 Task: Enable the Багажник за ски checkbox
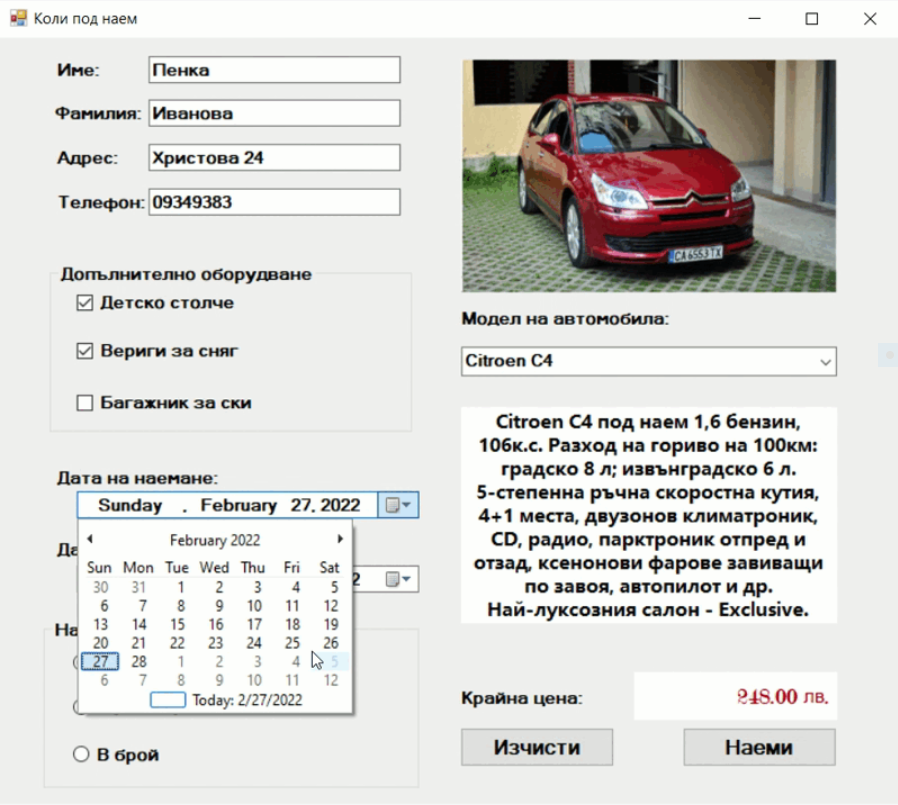(x=85, y=402)
